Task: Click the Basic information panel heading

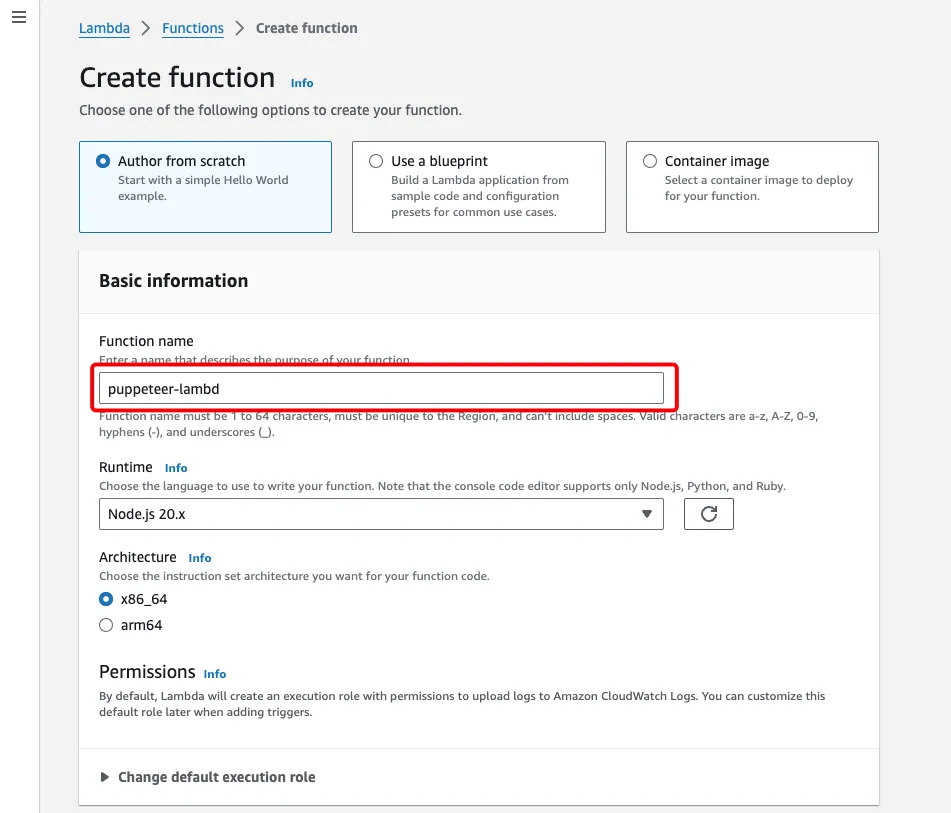Action: [173, 281]
